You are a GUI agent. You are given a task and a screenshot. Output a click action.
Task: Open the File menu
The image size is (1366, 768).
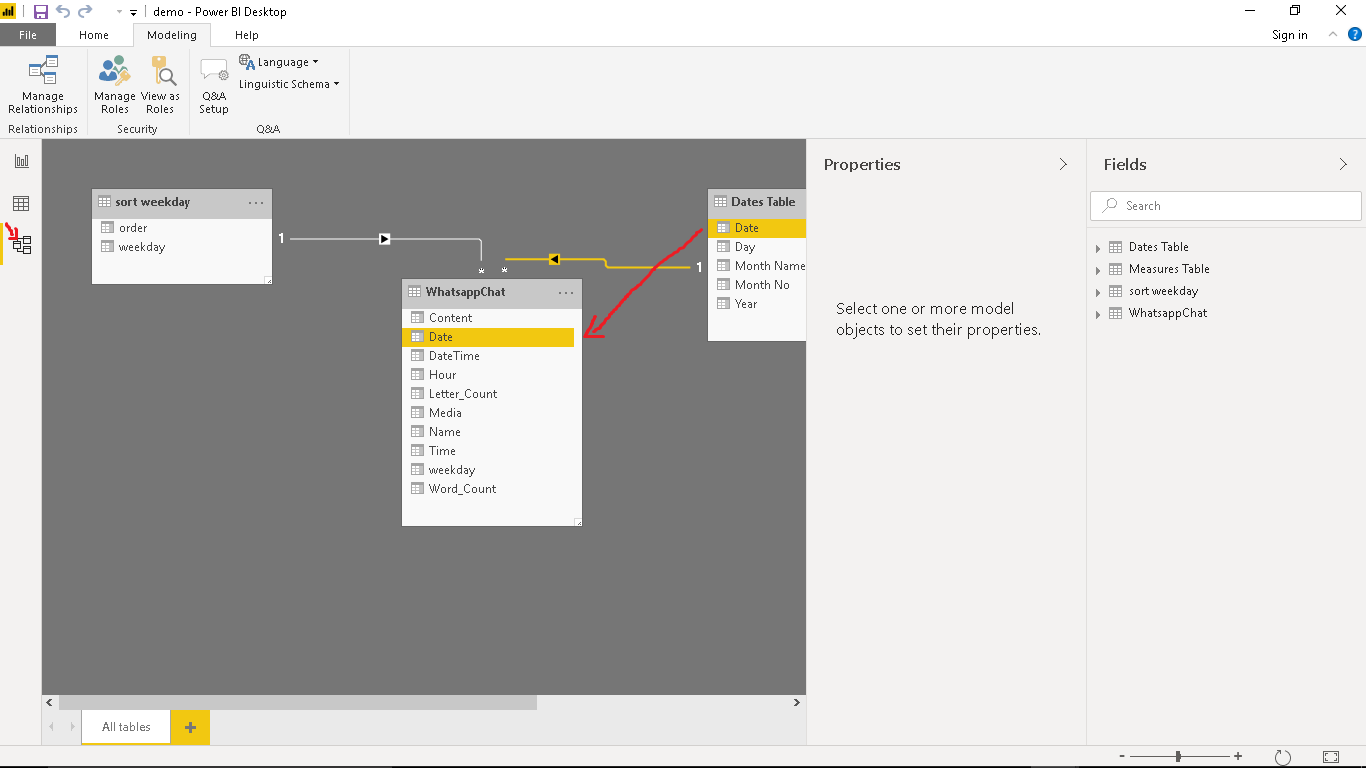28,35
